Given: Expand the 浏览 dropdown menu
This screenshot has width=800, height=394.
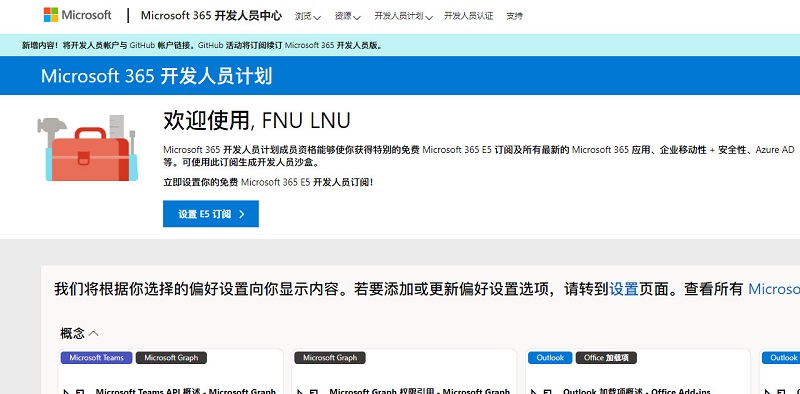Looking at the screenshot, I should 308,16.
